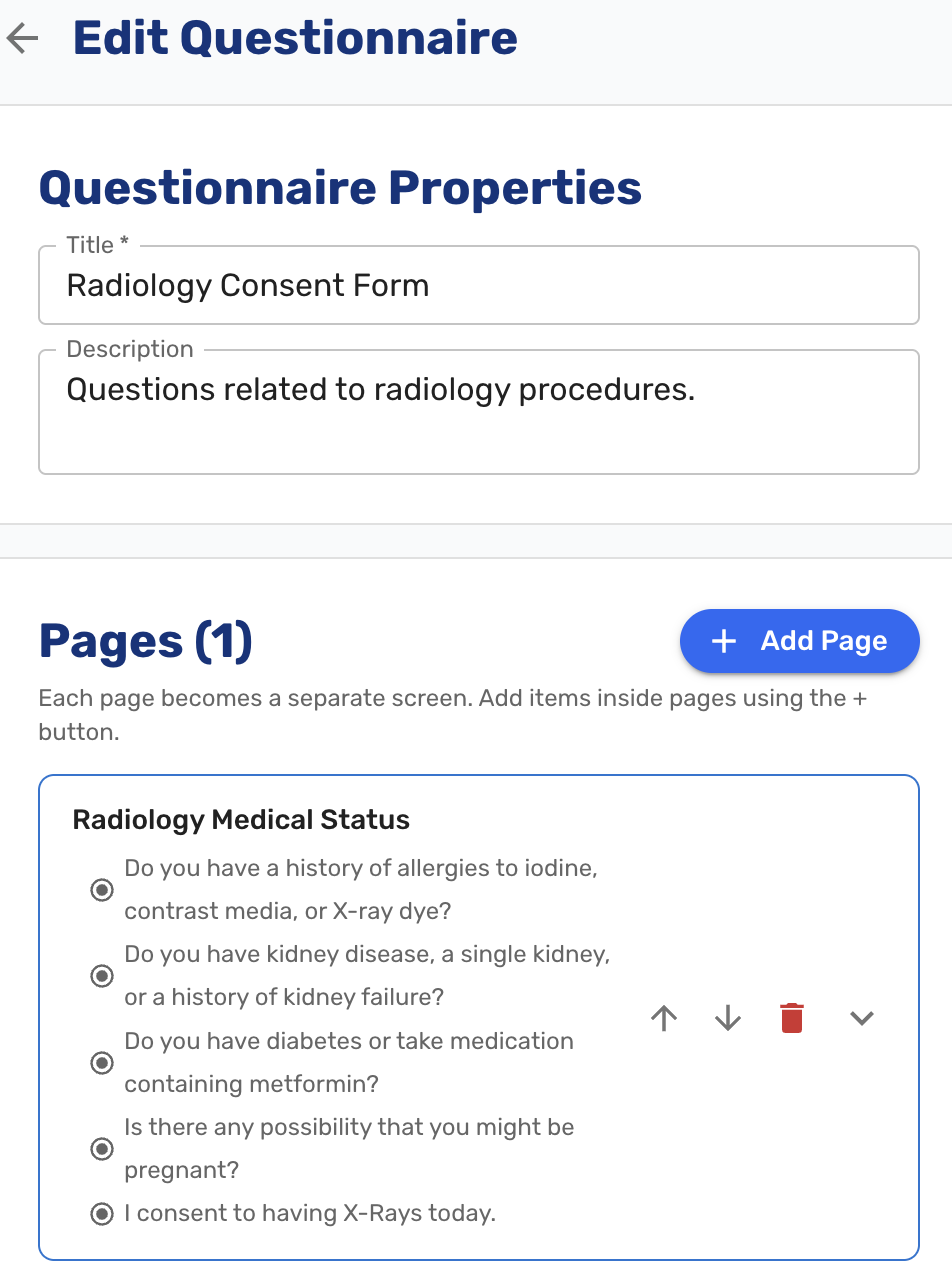Move Radiology Medical Status page up
952x1274 pixels.
coord(664,1018)
